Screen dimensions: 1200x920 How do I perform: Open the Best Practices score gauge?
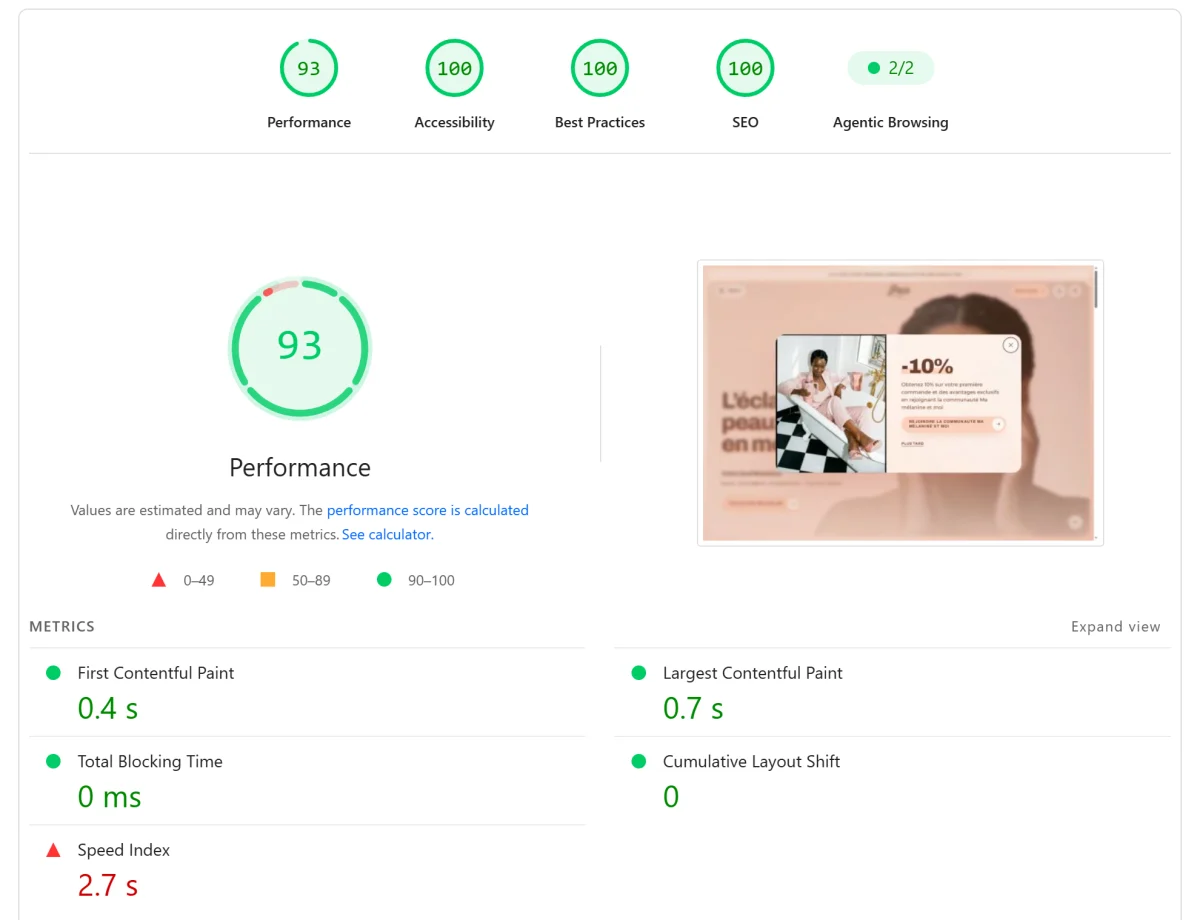(x=600, y=68)
